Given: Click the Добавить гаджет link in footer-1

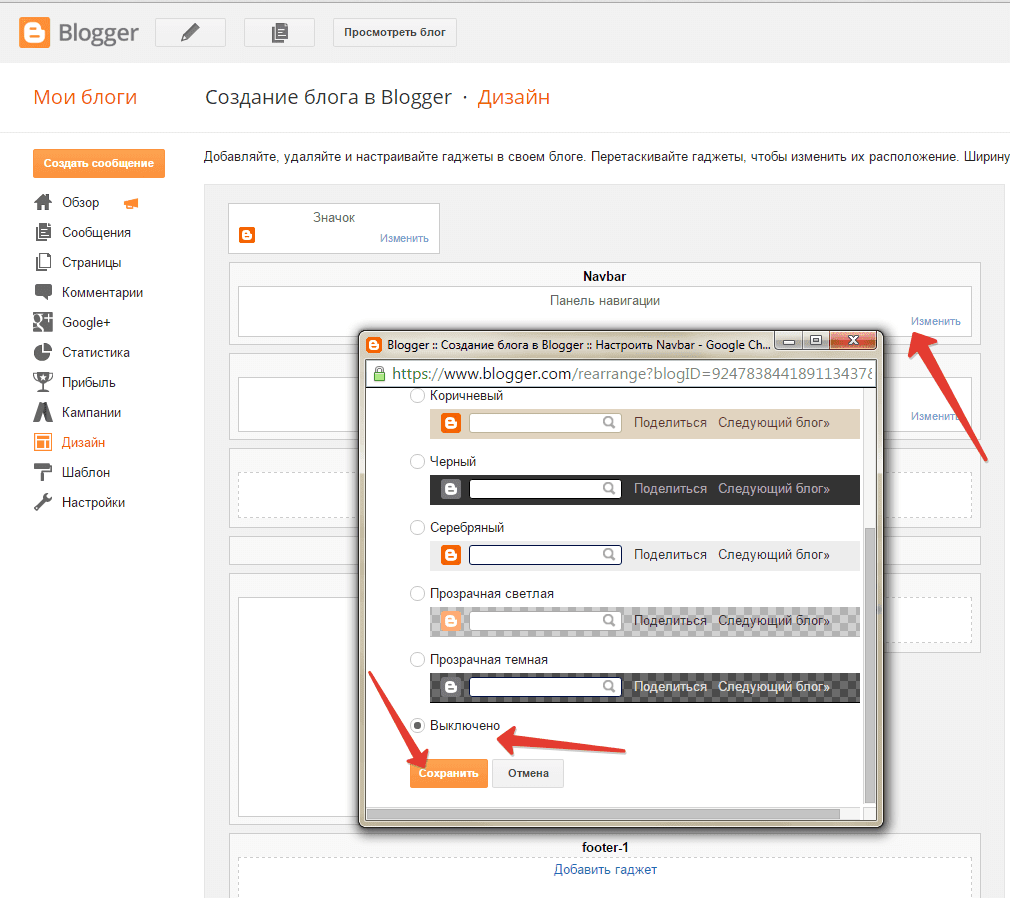Looking at the screenshot, I should (605, 870).
